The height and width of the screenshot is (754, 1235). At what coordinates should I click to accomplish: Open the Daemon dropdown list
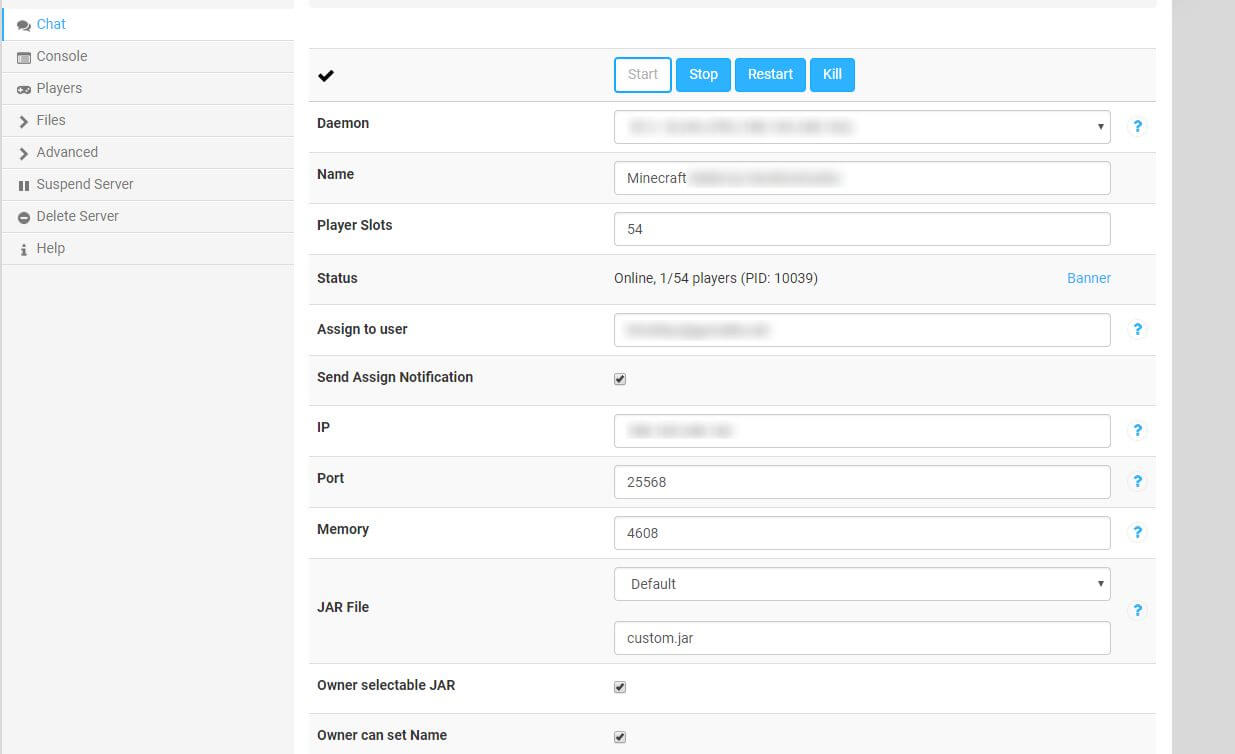[x=861, y=127]
